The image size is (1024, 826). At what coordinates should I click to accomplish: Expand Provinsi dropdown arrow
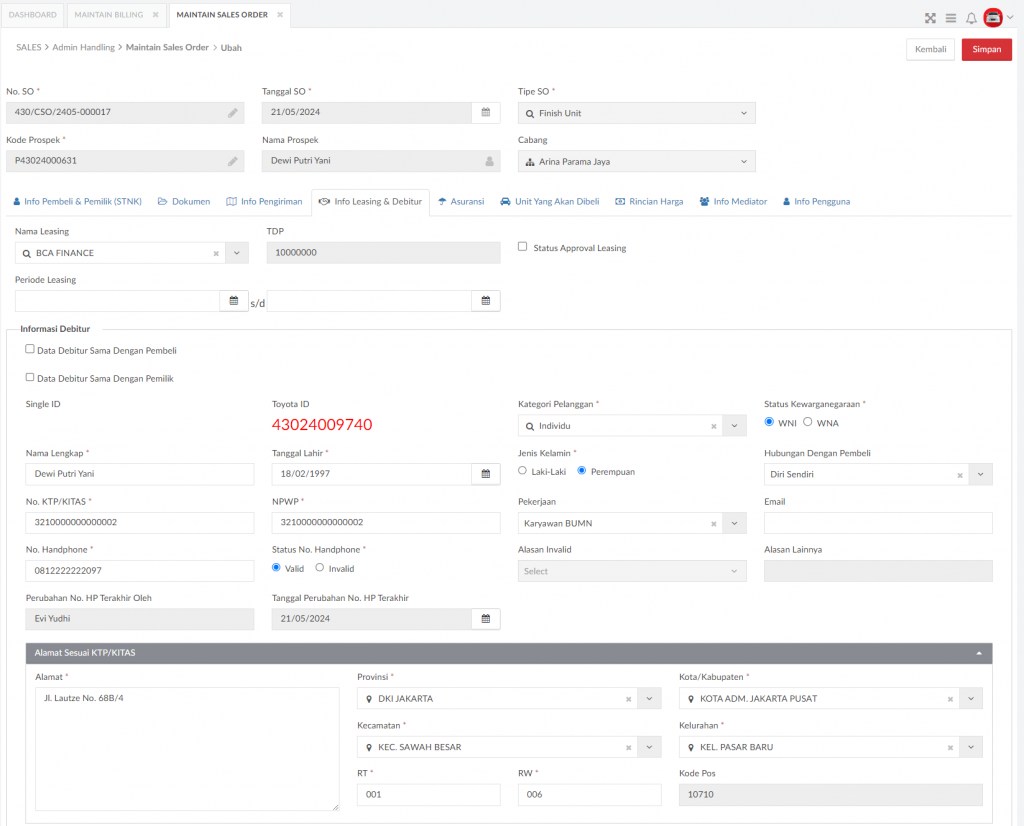(650, 699)
